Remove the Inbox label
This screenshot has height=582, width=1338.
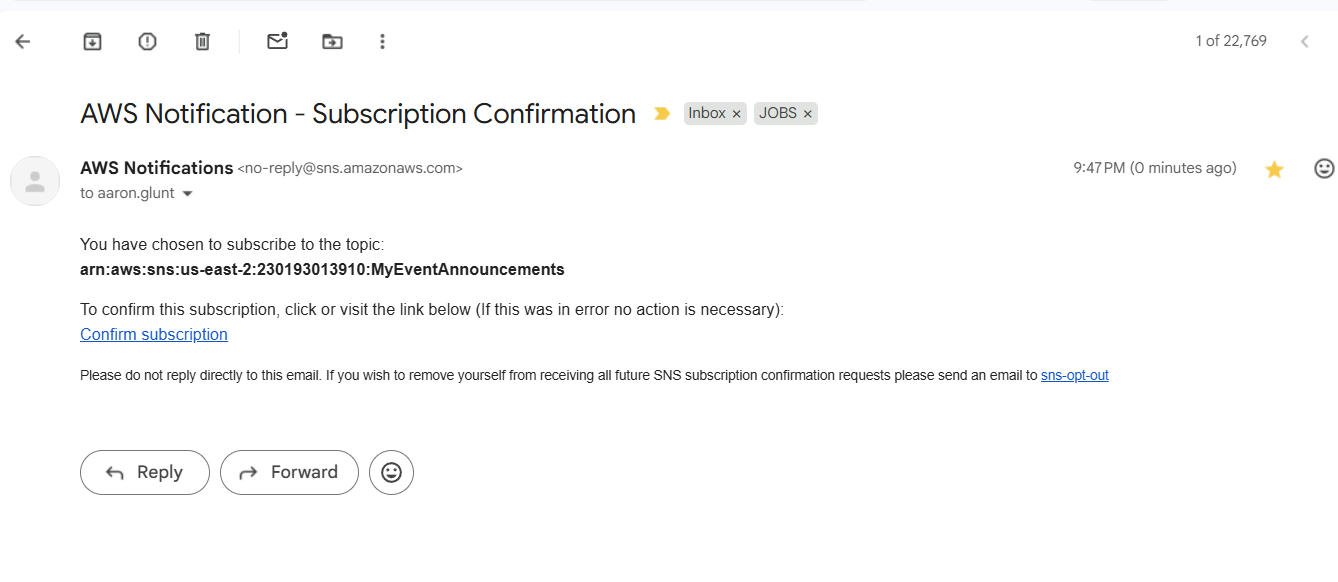736,113
